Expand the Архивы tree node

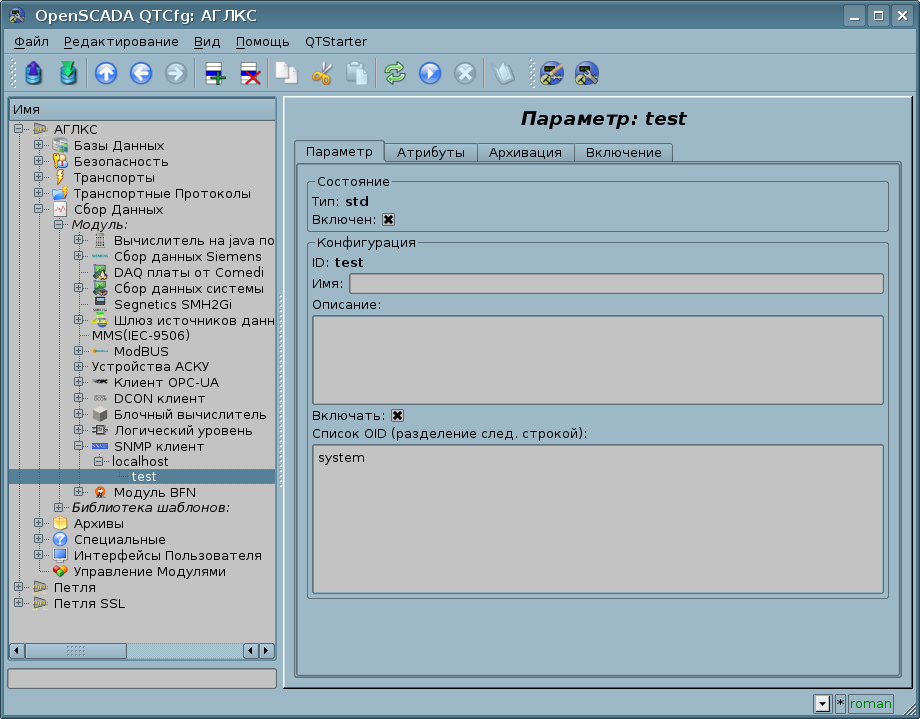(x=39, y=524)
